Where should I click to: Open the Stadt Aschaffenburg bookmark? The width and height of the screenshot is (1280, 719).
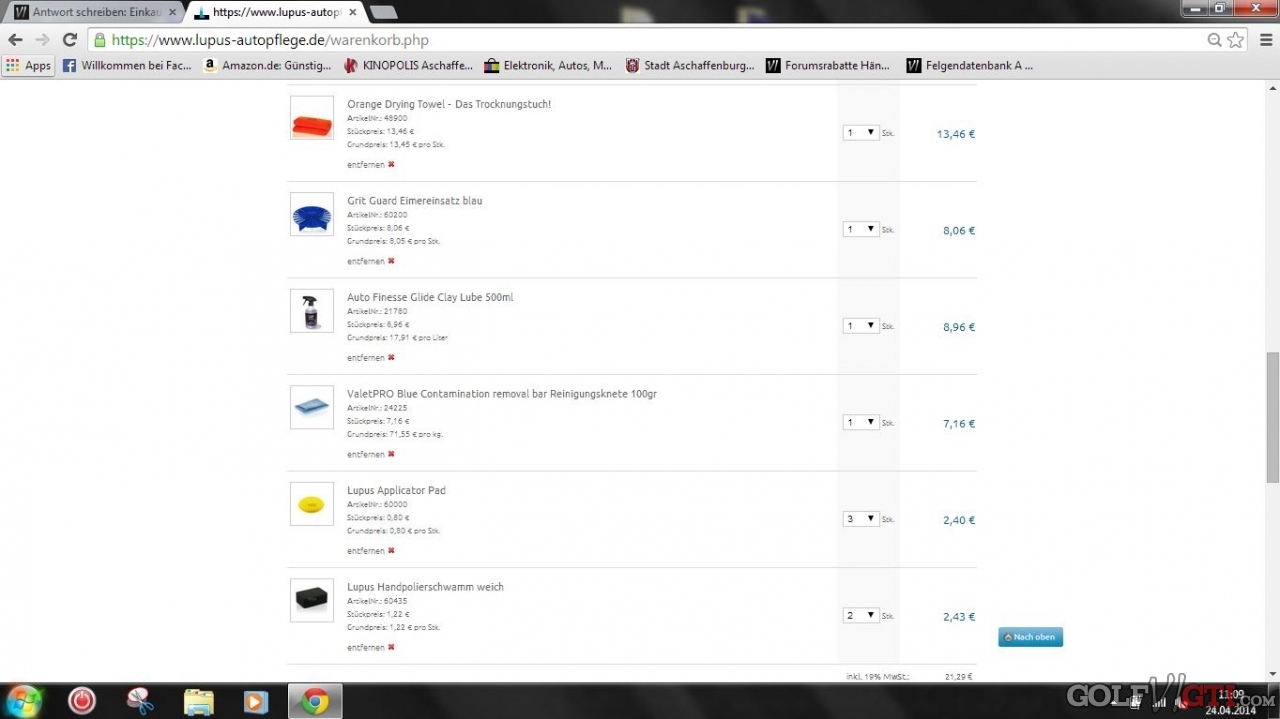(690, 66)
